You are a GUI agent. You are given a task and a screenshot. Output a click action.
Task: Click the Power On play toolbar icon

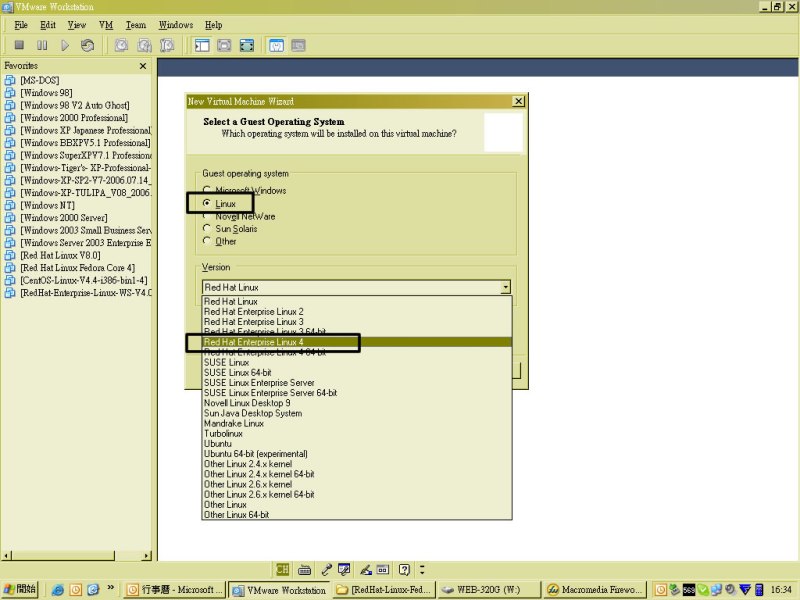pyautogui.click(x=65, y=45)
